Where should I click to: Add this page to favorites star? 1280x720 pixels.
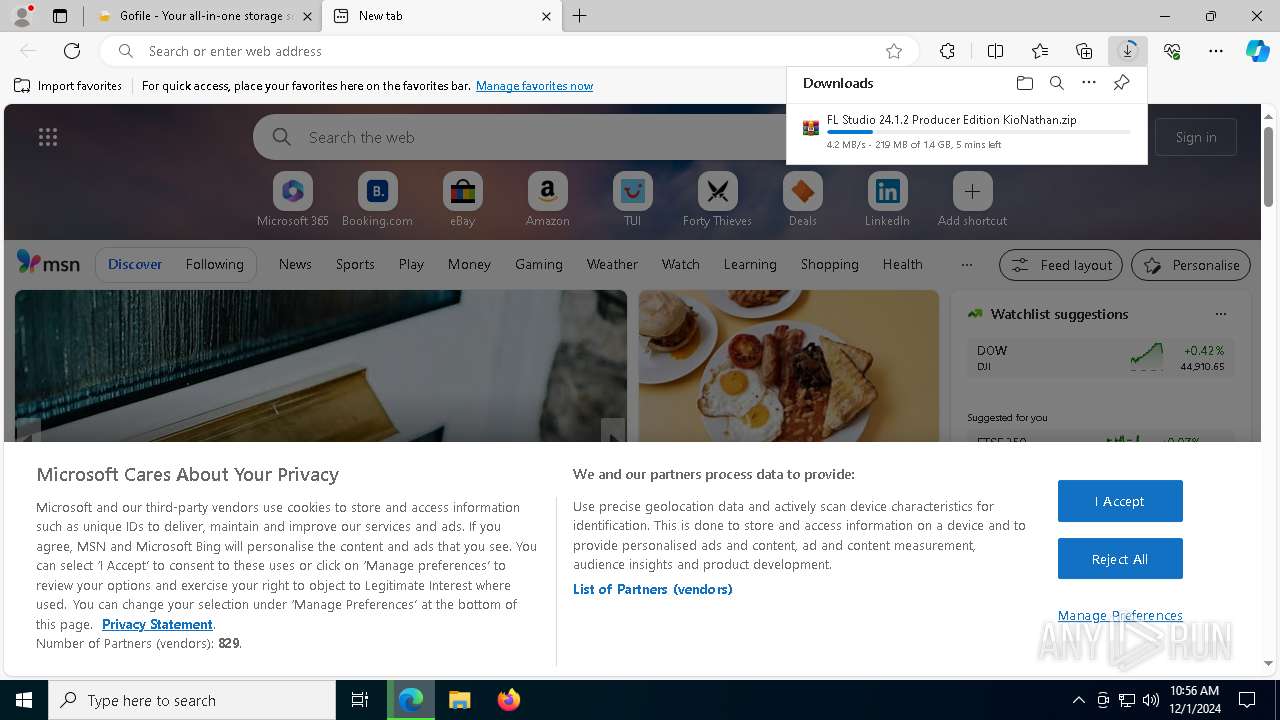[894, 51]
